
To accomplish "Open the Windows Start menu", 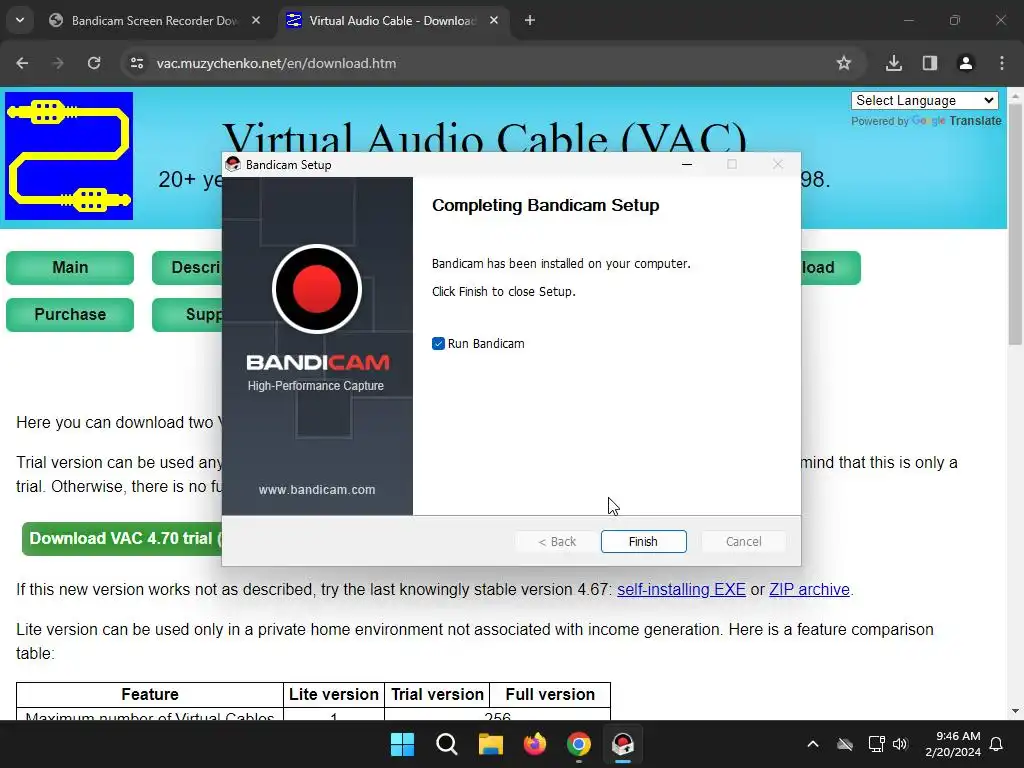I will [x=402, y=744].
